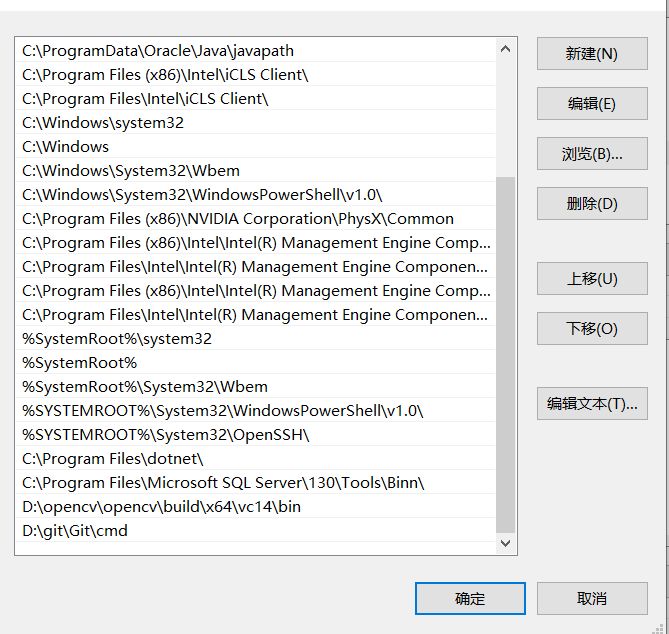The width and height of the screenshot is (669, 634).
Task: Select the Oracle\Java\javapath entry
Action: tap(256, 51)
